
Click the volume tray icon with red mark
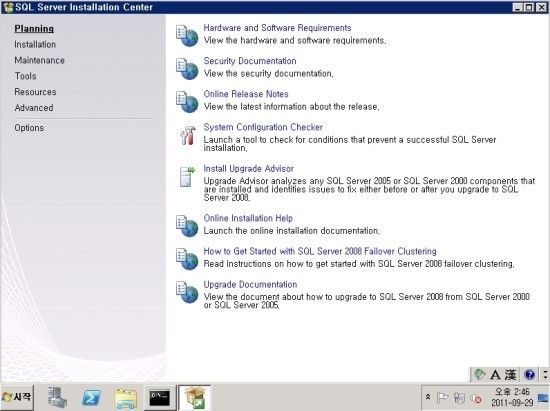pyautogui.click(x=476, y=398)
